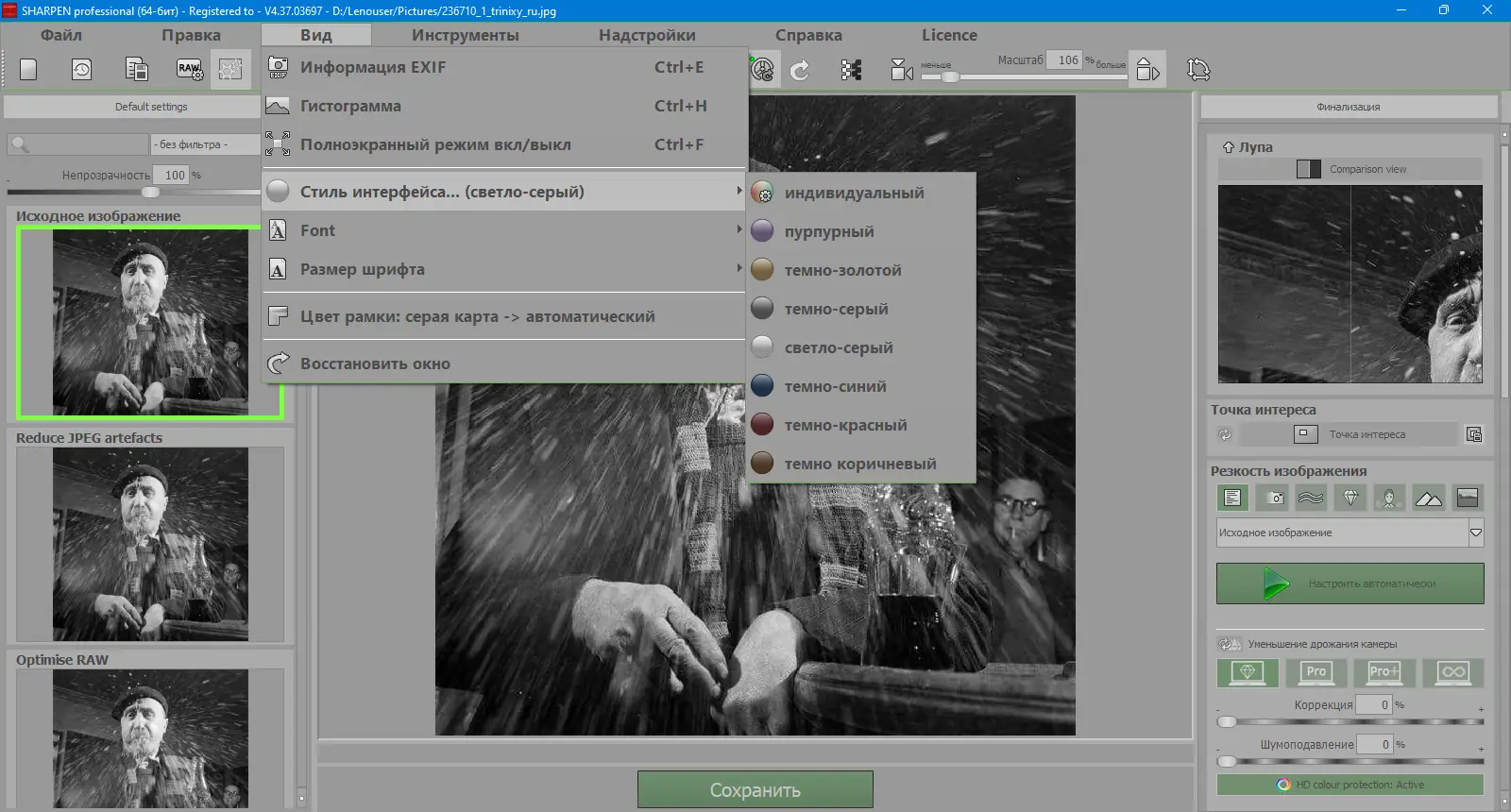Open the 'без фильтра' filter dropdown
Image resolution: width=1511 pixels, height=812 pixels.
(205, 144)
